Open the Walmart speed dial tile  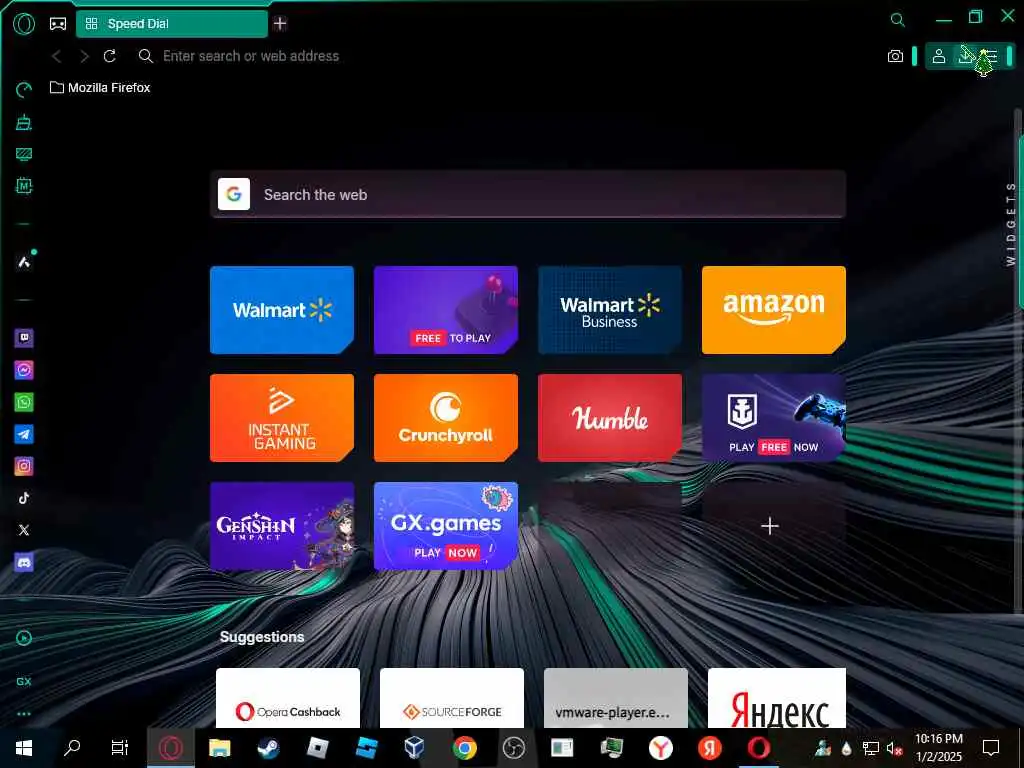282,310
